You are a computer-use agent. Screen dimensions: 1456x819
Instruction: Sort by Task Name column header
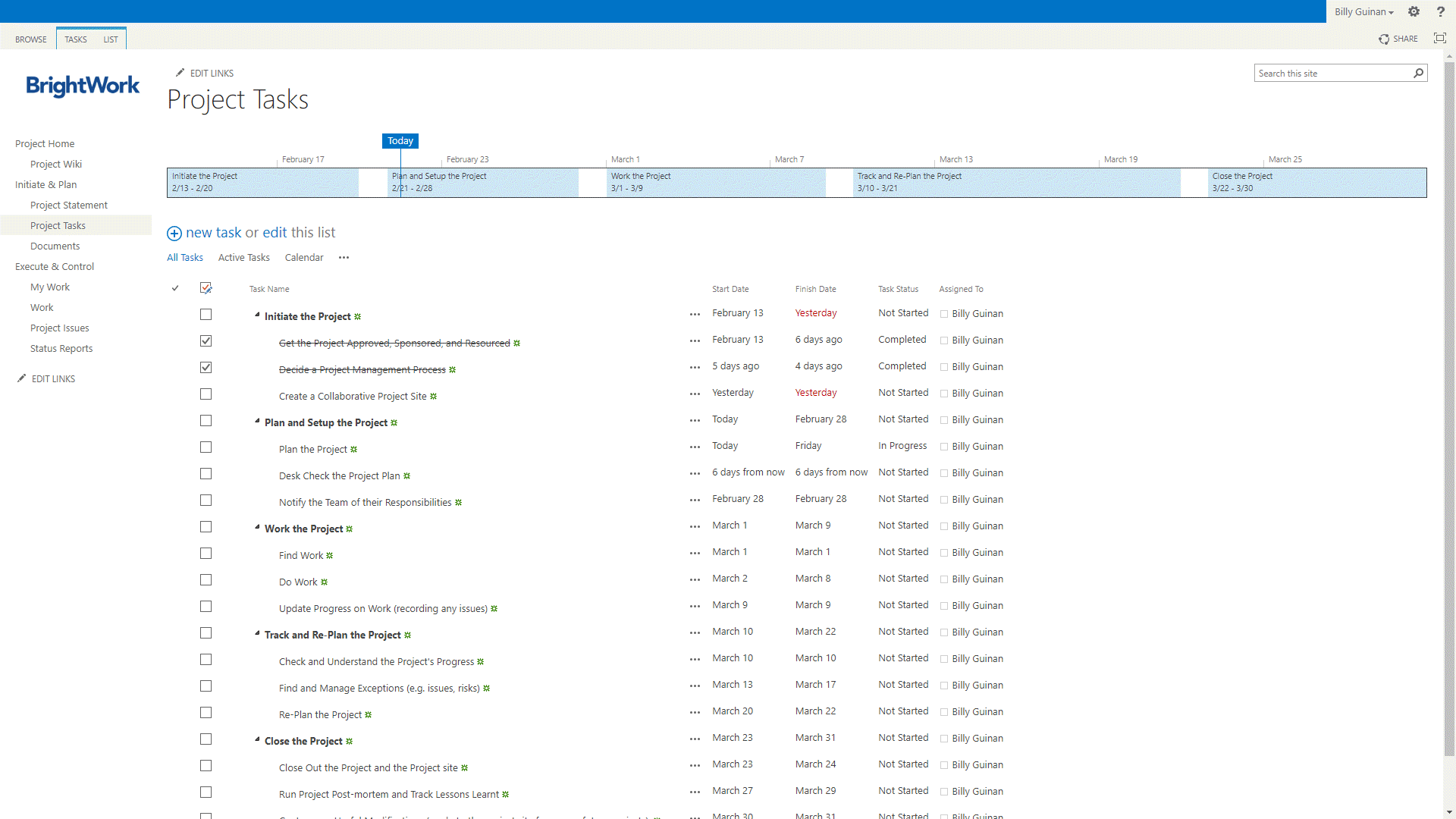pos(269,289)
